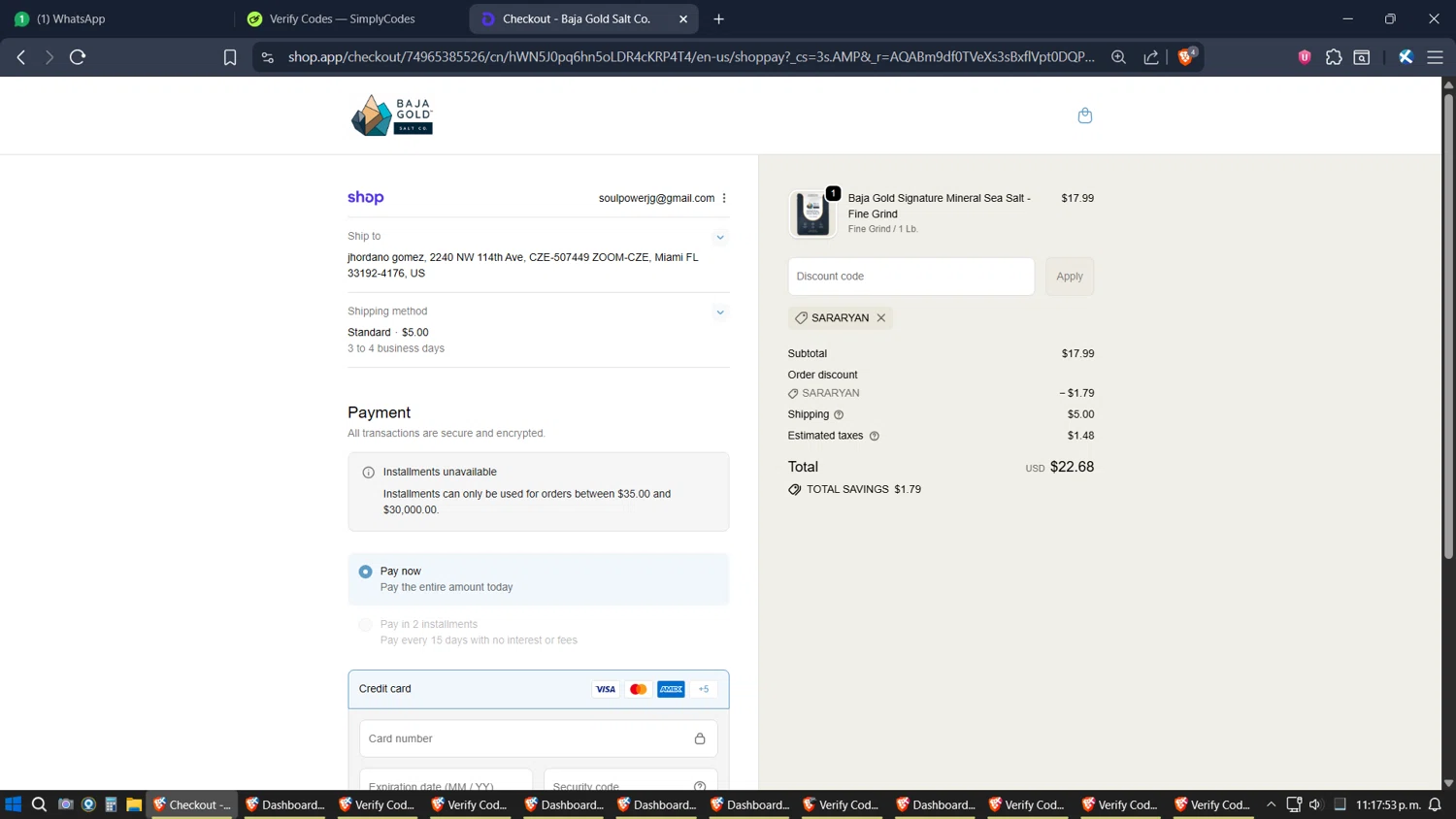This screenshot has width=1456, height=819.
Task: Click the soulpowerjg@gmail.com email text
Action: tap(656, 198)
